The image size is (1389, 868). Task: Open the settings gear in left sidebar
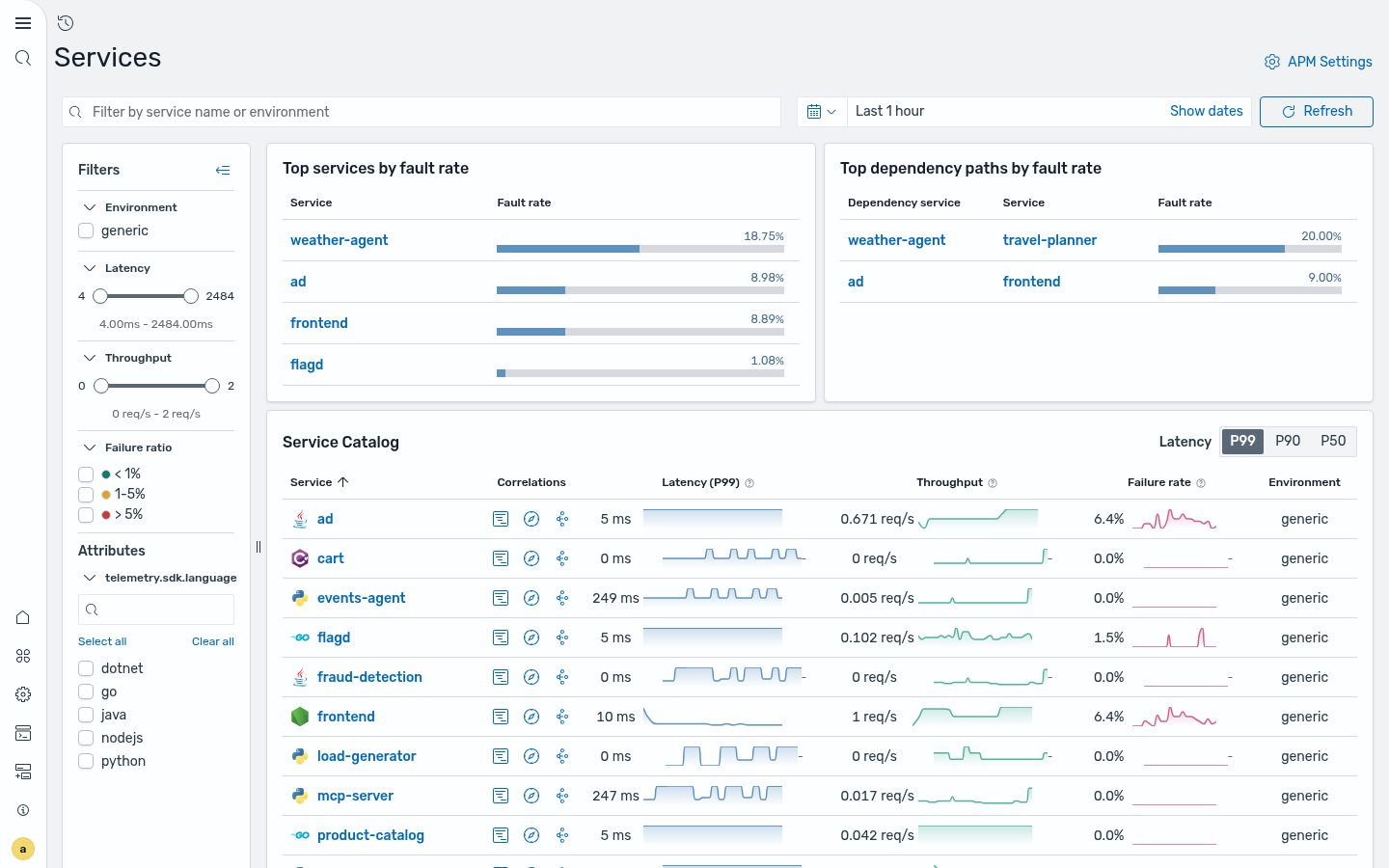23,694
